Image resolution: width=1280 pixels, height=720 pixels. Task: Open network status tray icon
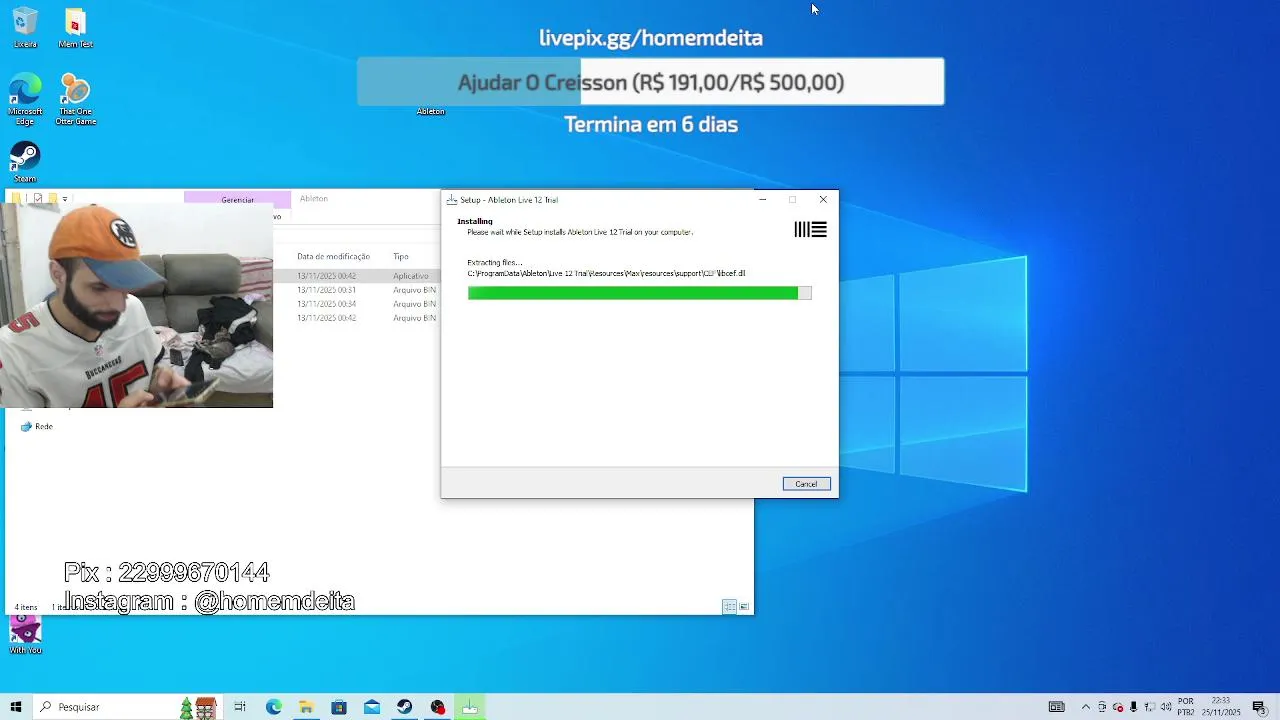coord(1150,707)
